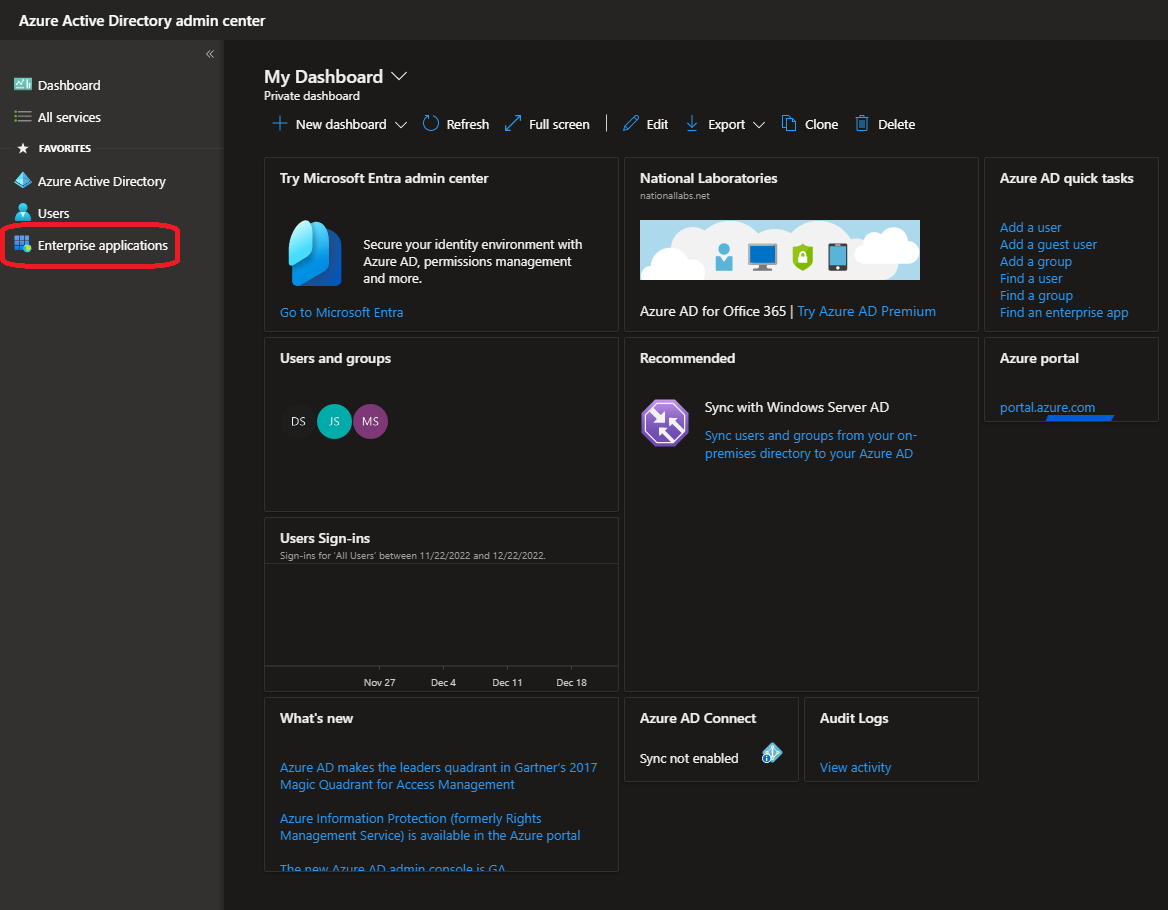Follow the Go to Microsoft Entra link
This screenshot has height=910, width=1168.
[341, 313]
